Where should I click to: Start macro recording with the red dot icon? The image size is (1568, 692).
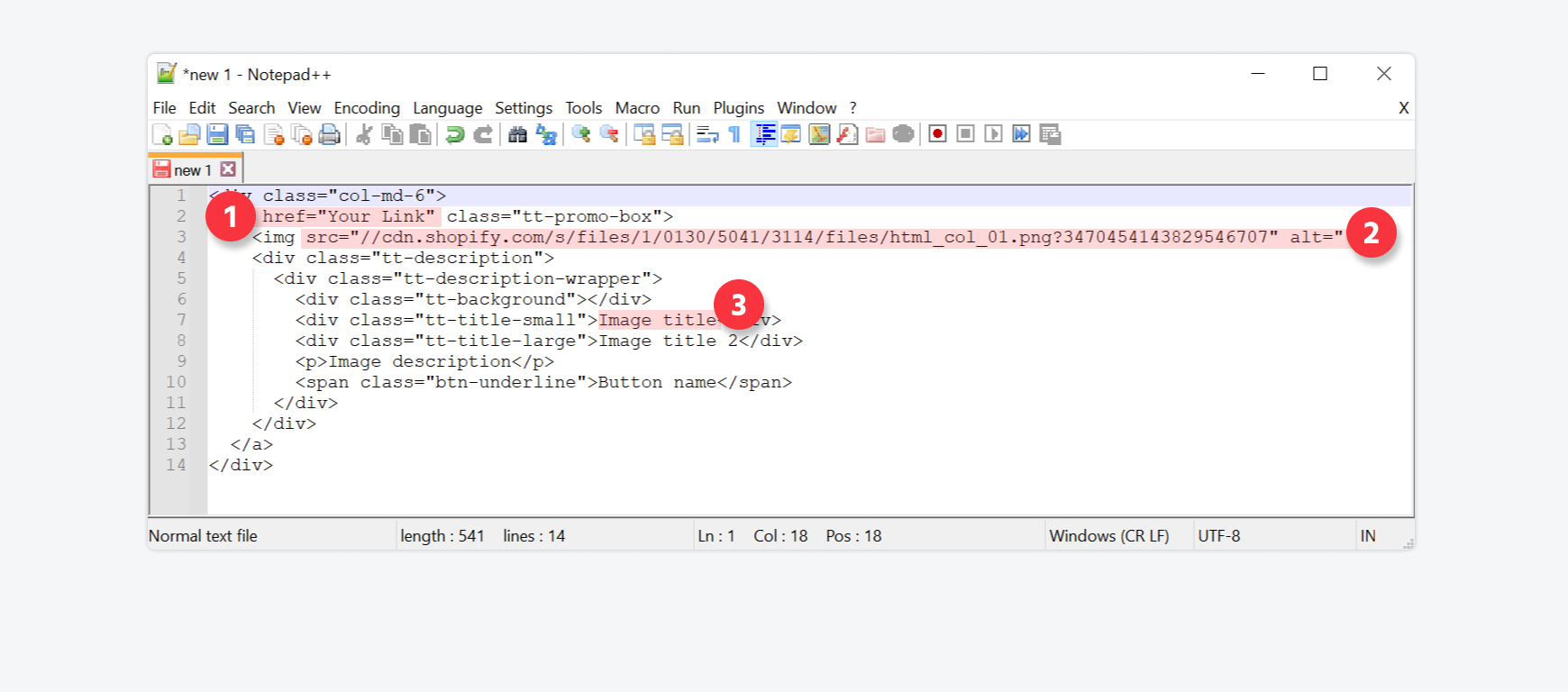[x=937, y=134]
